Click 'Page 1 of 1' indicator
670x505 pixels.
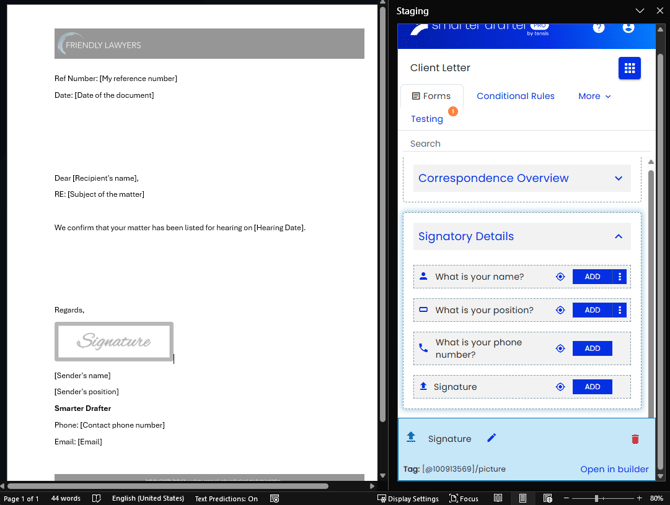pyautogui.click(x=21, y=499)
